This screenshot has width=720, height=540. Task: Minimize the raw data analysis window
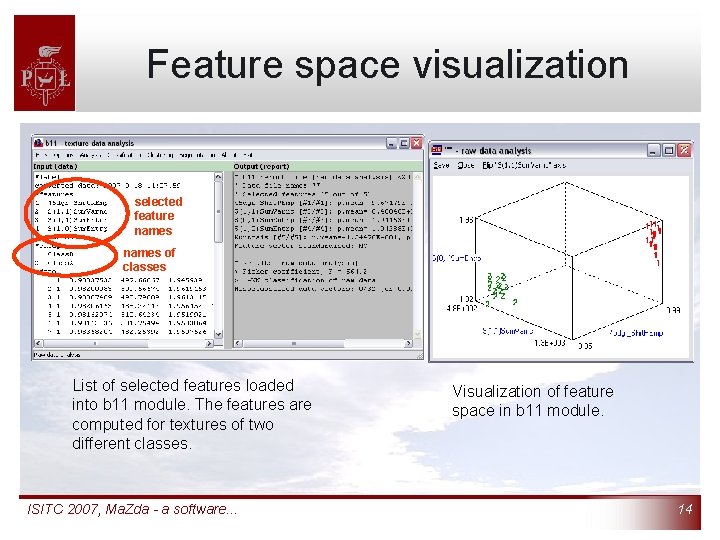pos(653,150)
